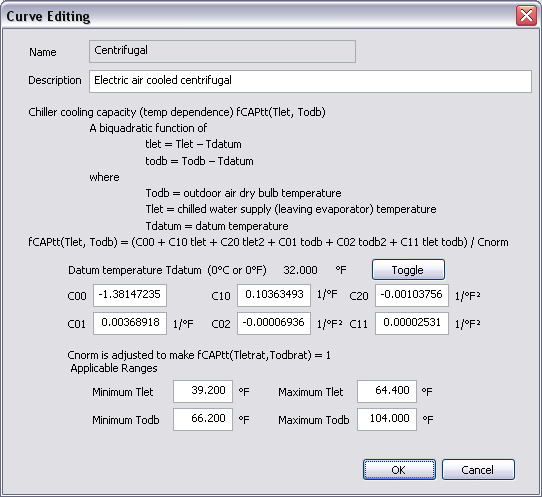Click the fCAPtt biquadratic formula text
This screenshot has height=497, width=542.
tap(268, 242)
